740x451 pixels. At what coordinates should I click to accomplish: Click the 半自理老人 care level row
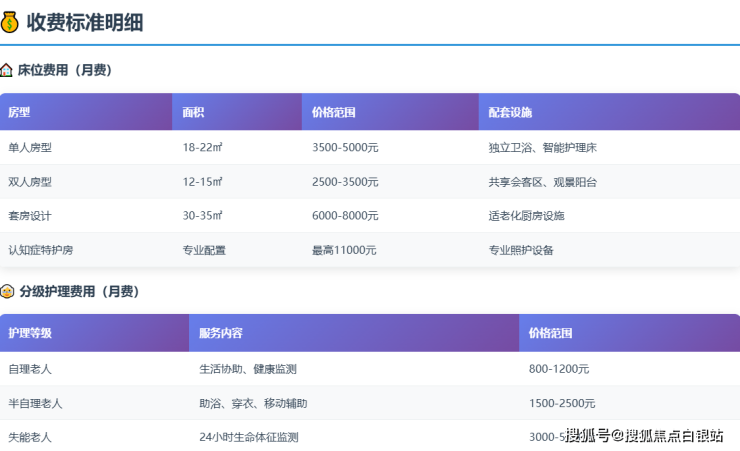click(x=35, y=403)
